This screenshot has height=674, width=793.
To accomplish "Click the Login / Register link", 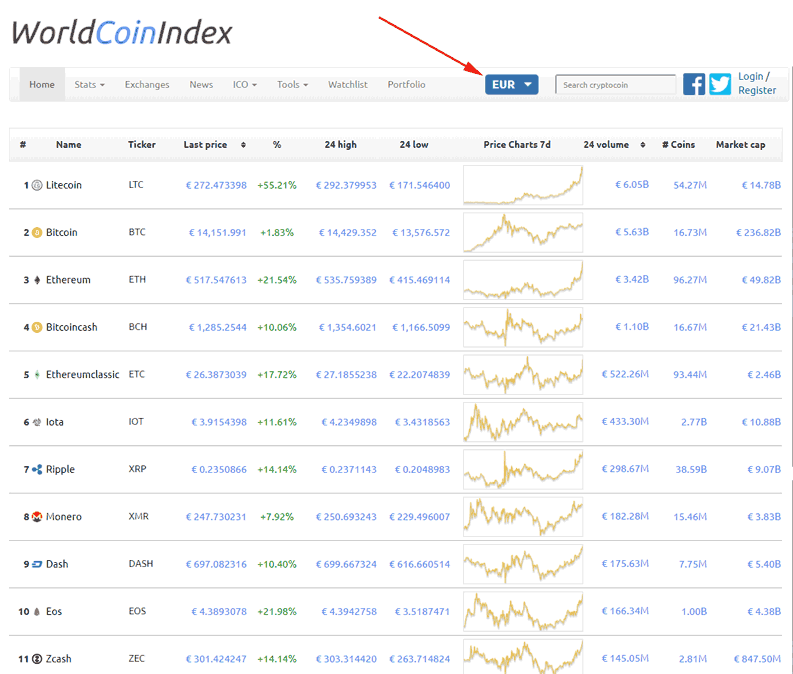I will (x=757, y=83).
